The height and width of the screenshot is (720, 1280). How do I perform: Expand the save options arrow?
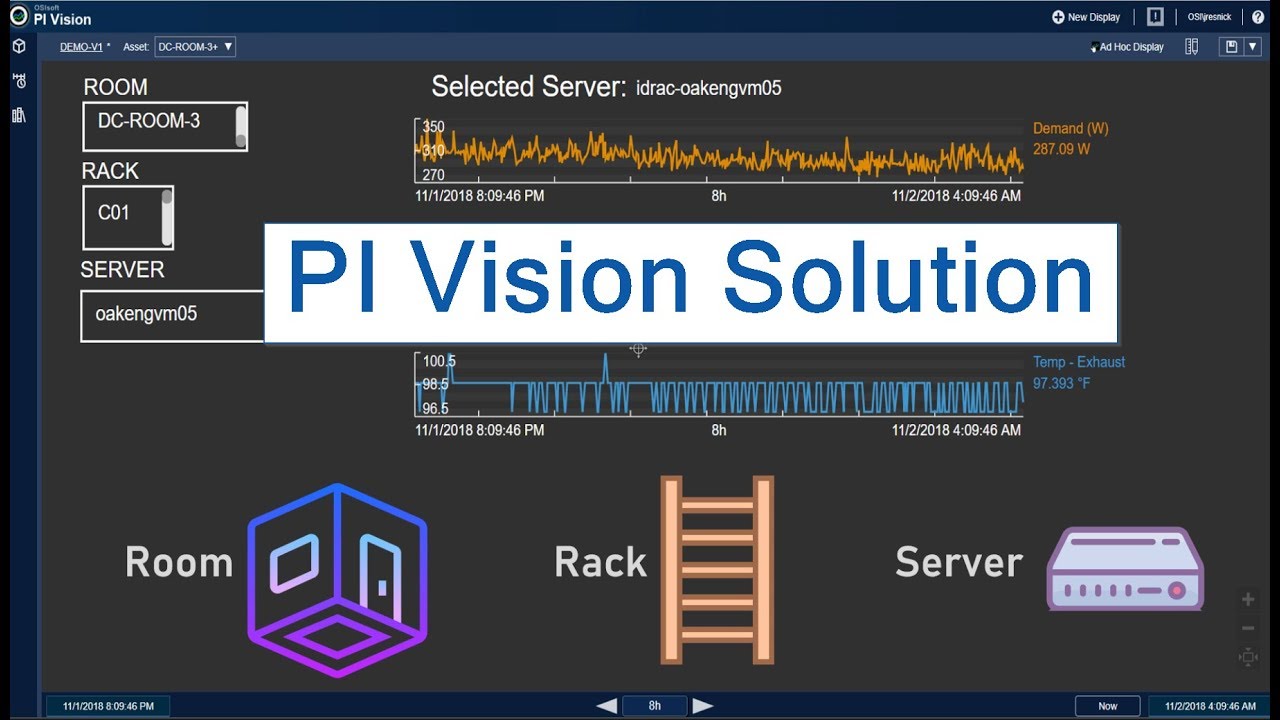tap(1251, 47)
